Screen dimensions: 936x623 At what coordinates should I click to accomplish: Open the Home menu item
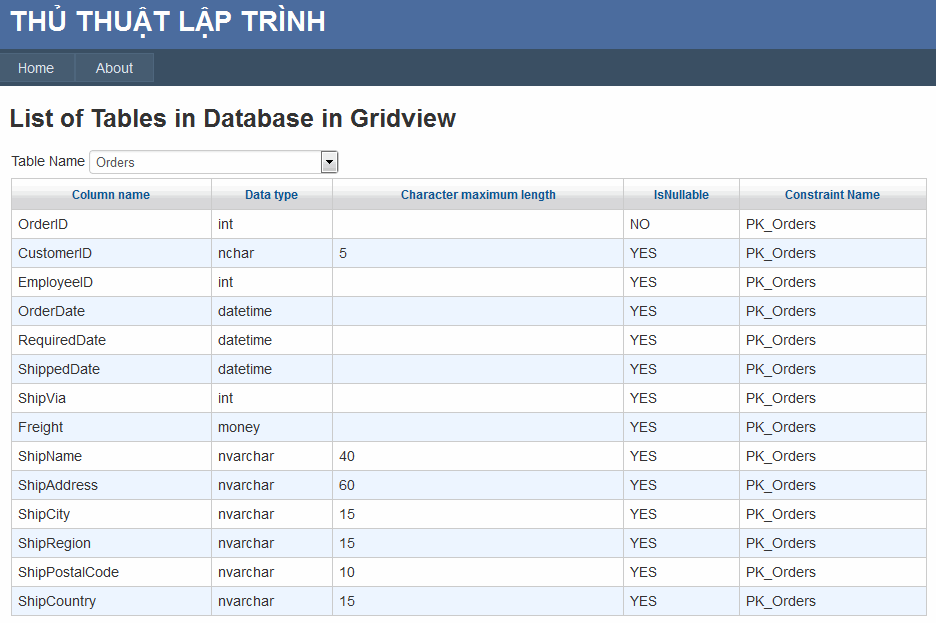(x=36, y=68)
